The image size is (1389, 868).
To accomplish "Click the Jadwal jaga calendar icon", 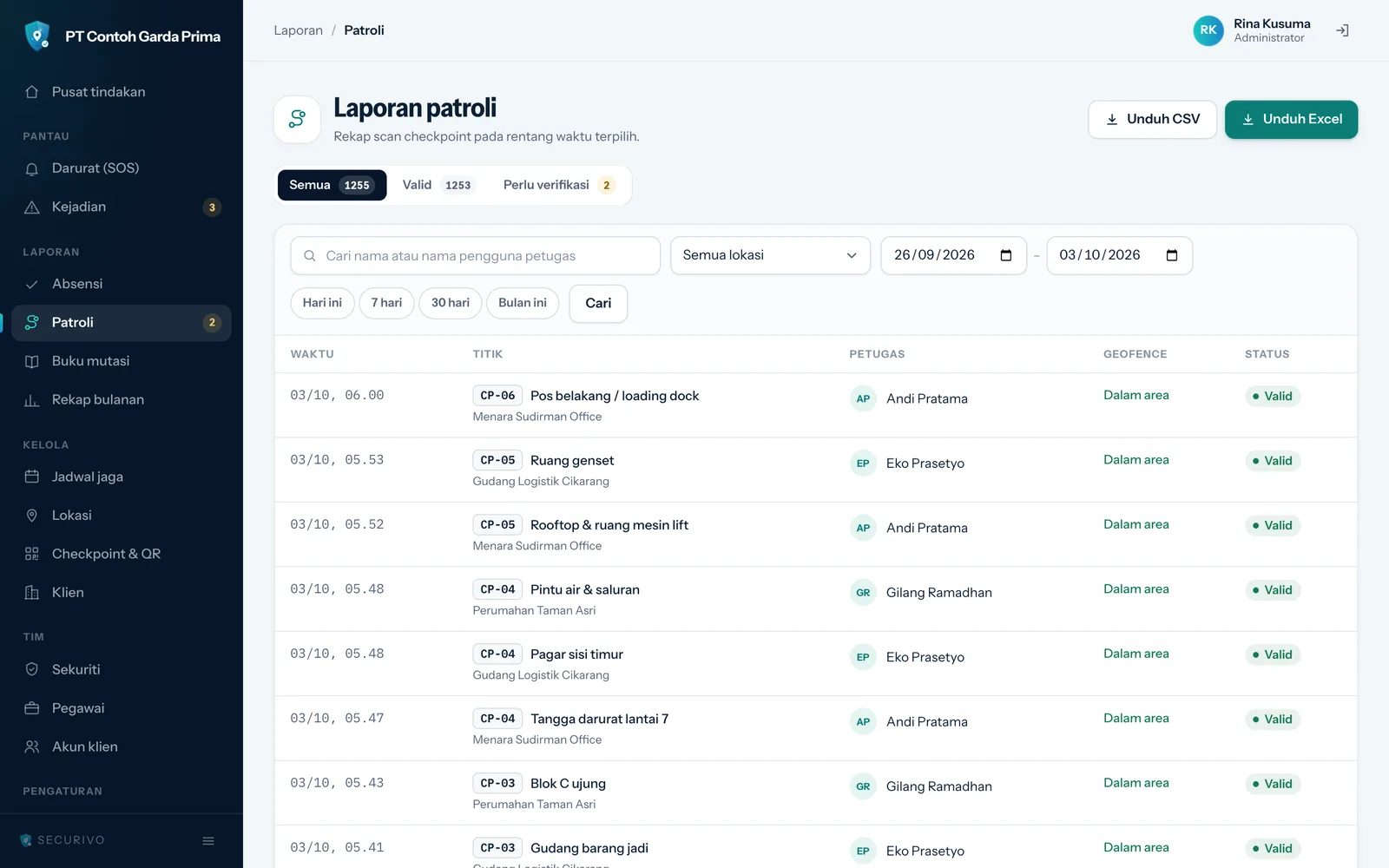I will click(32, 477).
